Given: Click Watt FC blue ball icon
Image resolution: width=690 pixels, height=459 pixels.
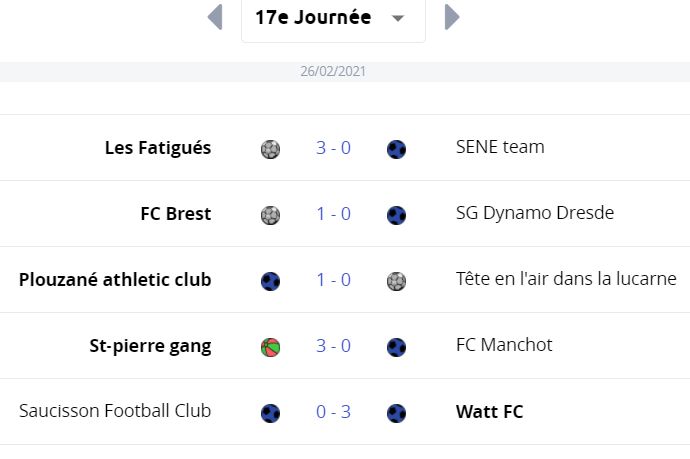Looking at the screenshot, I should pyautogui.click(x=396, y=413).
